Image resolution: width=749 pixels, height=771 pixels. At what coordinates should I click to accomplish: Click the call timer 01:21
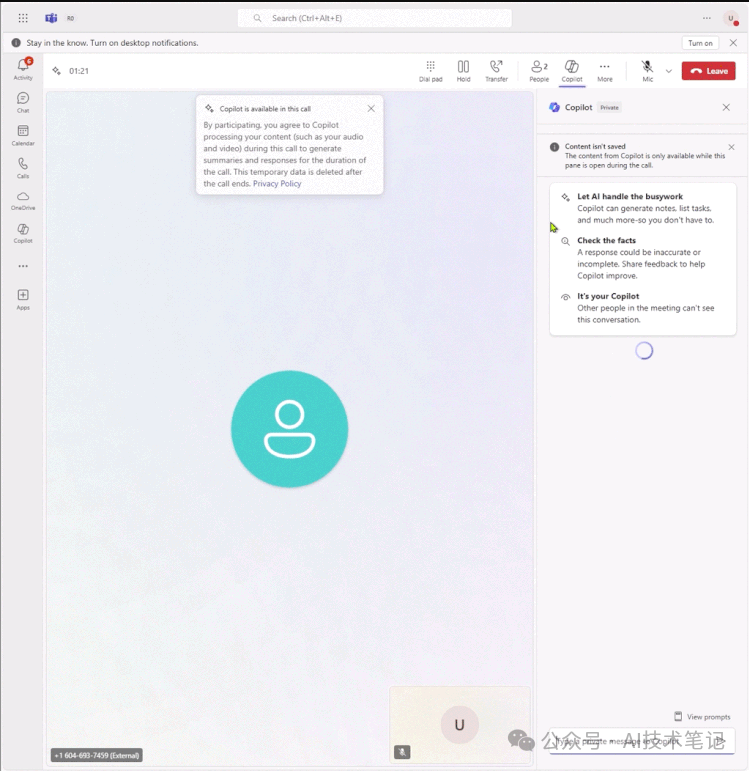[x=79, y=71]
